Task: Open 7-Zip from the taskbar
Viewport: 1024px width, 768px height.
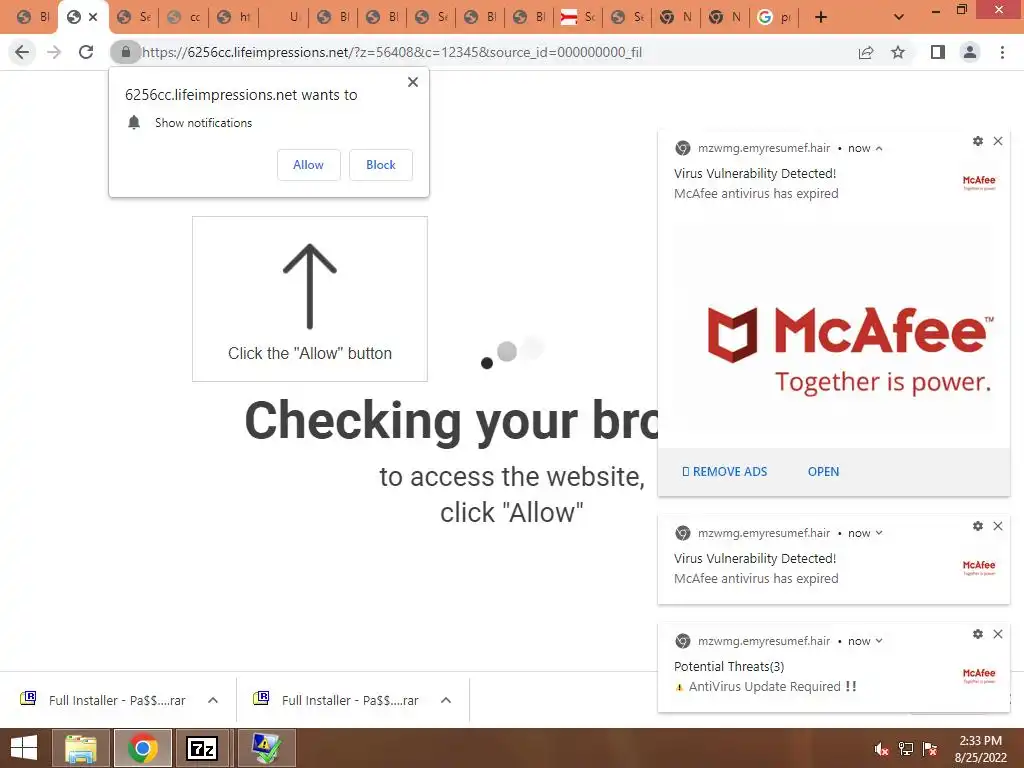Action: click(x=202, y=748)
